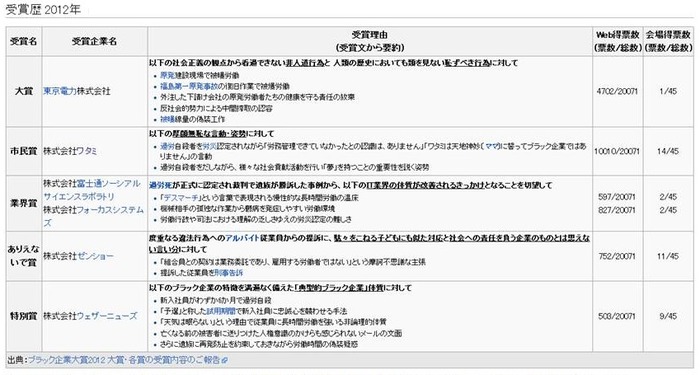Viewport: 700px width, 375px height.
Task: Click external link icon after source citation
Action: tap(225, 360)
